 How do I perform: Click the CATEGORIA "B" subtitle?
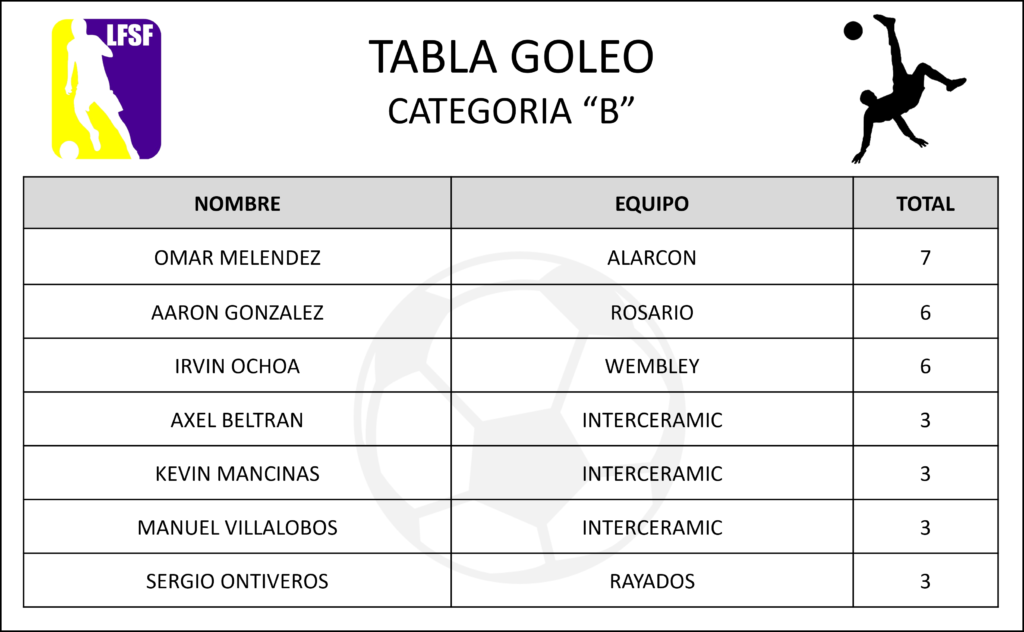pyautogui.click(x=511, y=110)
